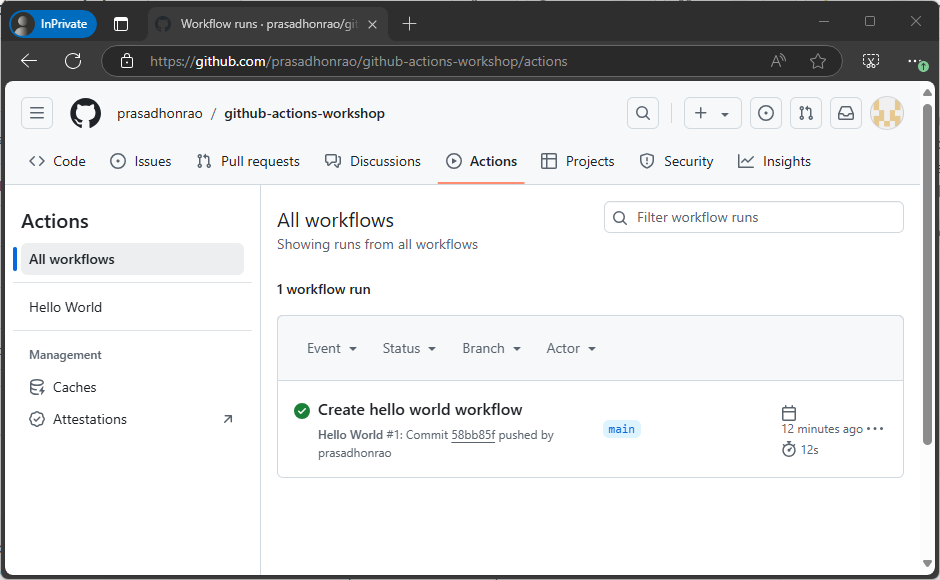Screen dimensions: 940x580
Task: Select All workflows in the sidebar
Action: click(x=132, y=259)
